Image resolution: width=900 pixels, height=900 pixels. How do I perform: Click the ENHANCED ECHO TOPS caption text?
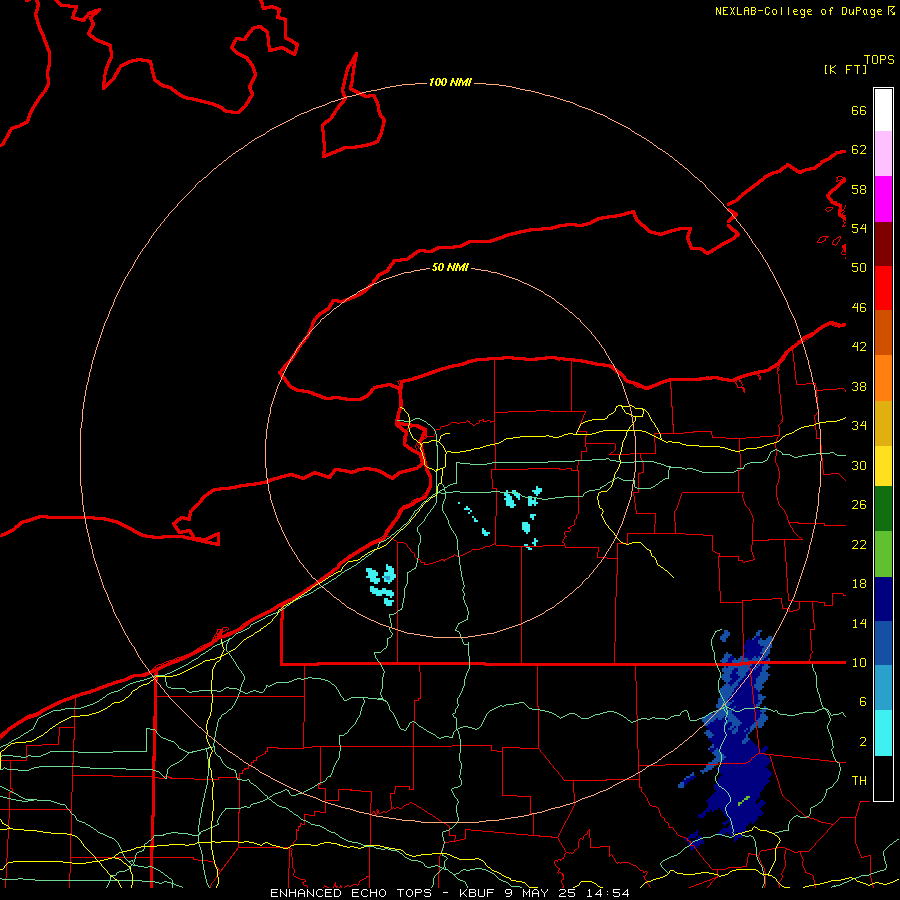[351, 893]
